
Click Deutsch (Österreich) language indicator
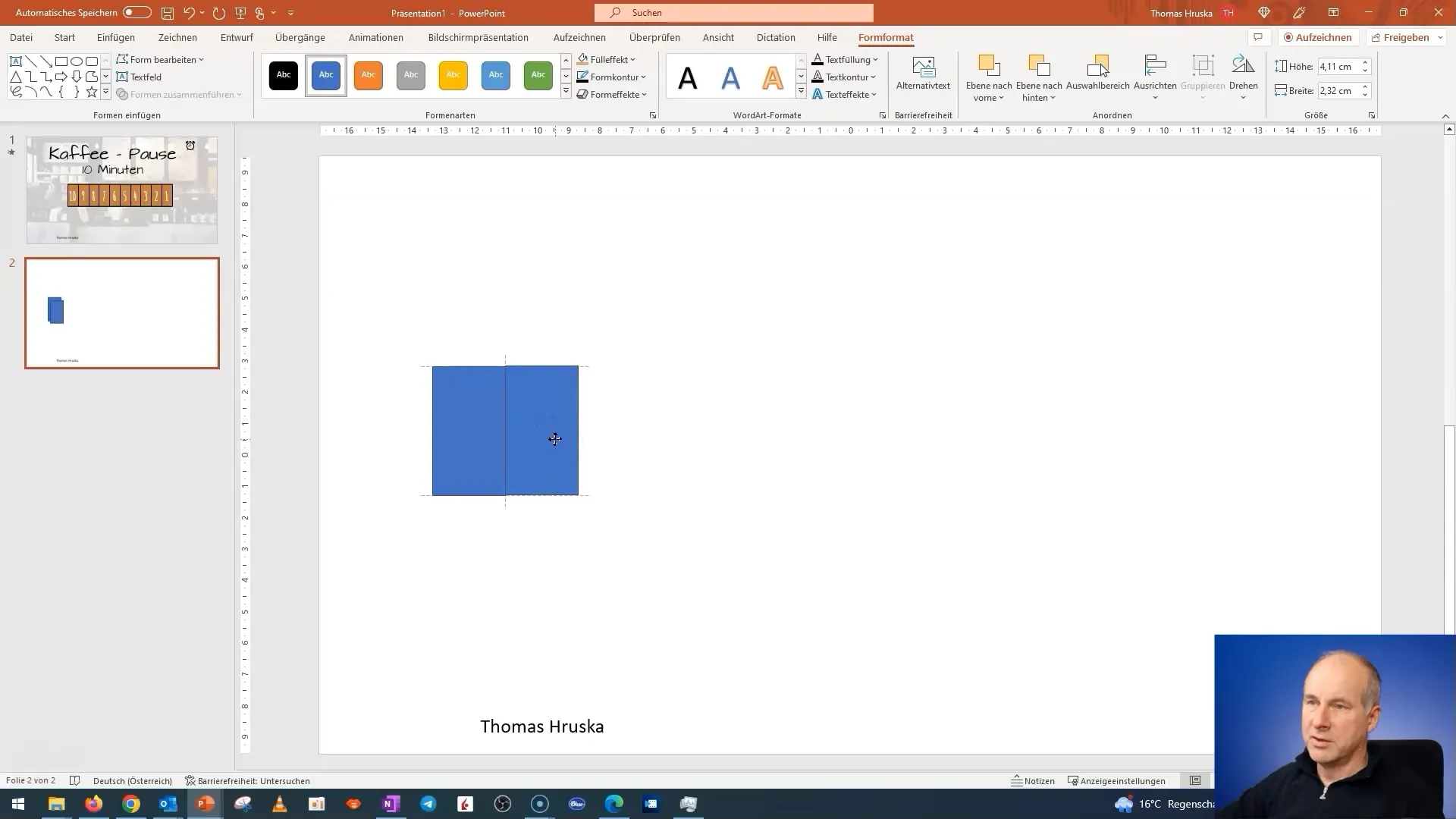click(x=133, y=781)
